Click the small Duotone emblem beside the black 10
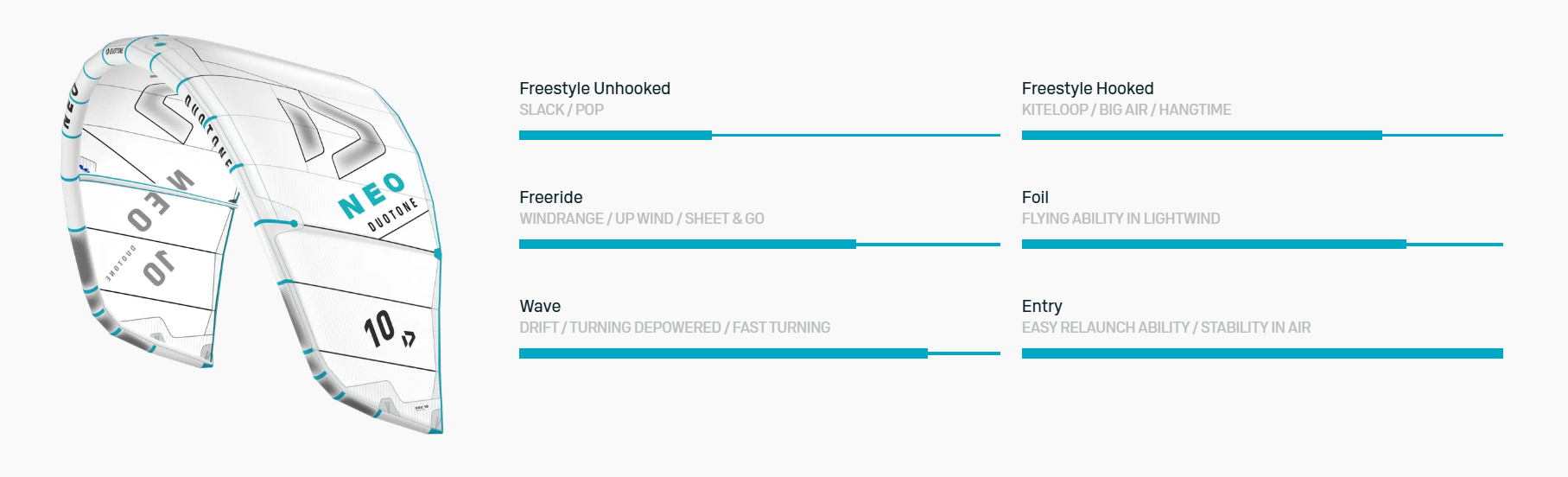Viewport: 1568px width, 477px height. tap(409, 339)
